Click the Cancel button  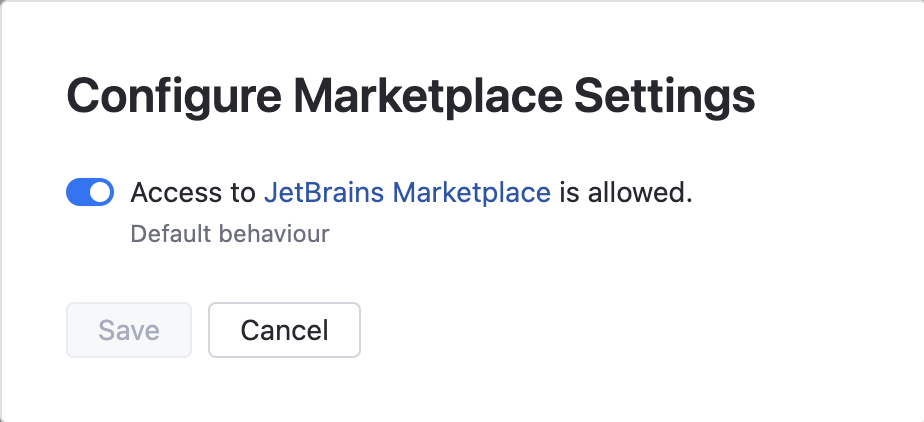pyautogui.click(x=284, y=330)
